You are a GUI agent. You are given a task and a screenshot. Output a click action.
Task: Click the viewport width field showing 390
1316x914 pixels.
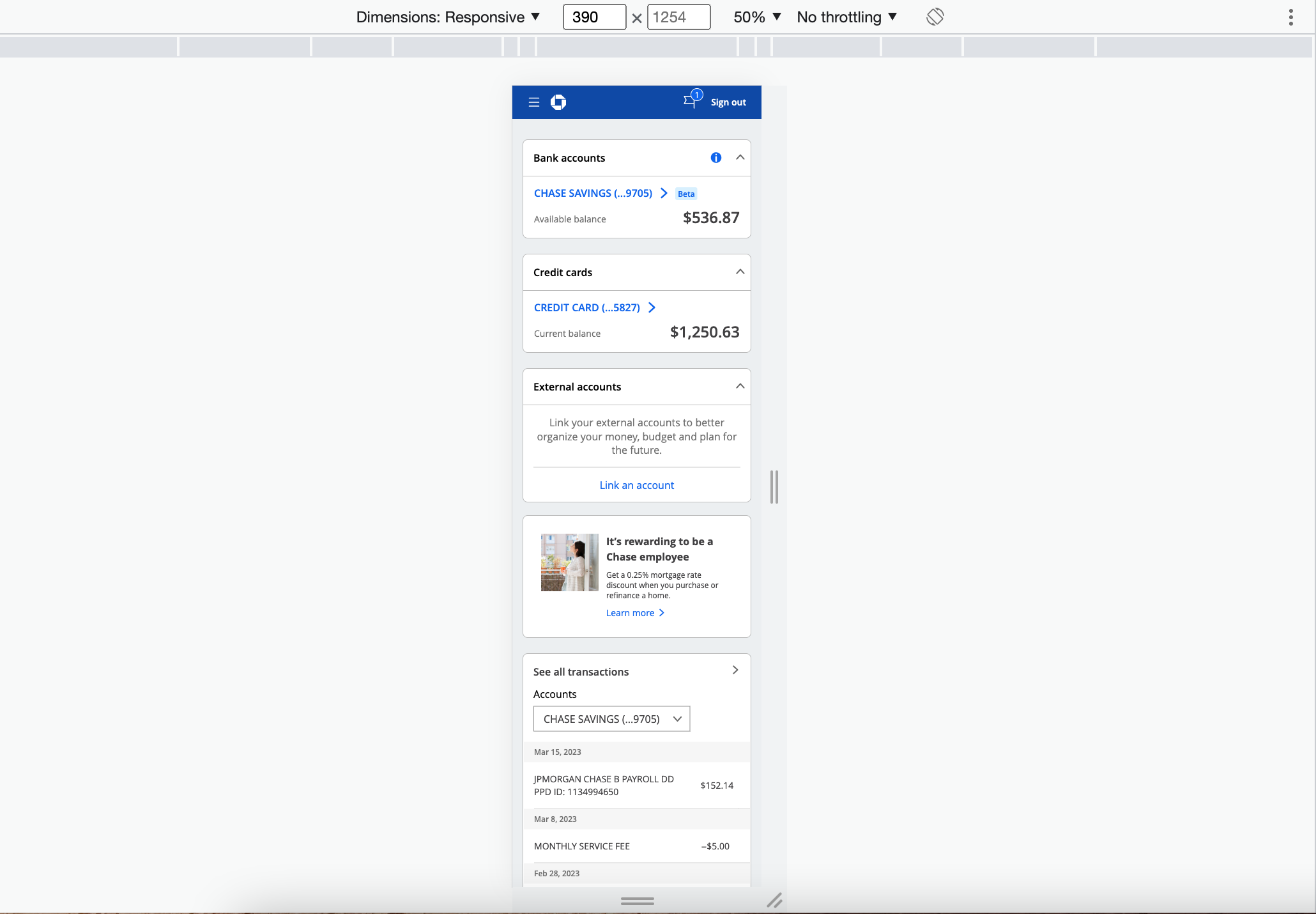click(x=593, y=17)
